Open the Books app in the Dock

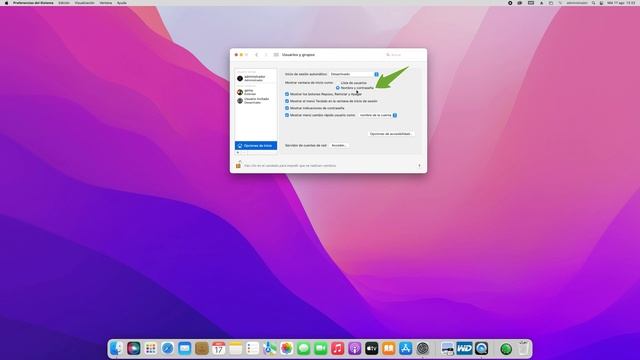[389, 349]
